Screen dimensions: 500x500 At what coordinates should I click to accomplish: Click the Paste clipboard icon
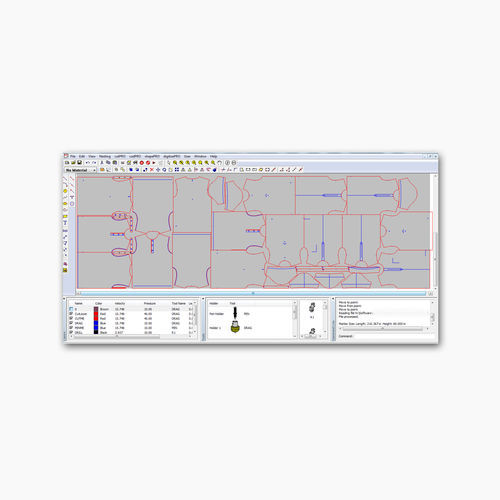pyautogui.click(x=115, y=162)
